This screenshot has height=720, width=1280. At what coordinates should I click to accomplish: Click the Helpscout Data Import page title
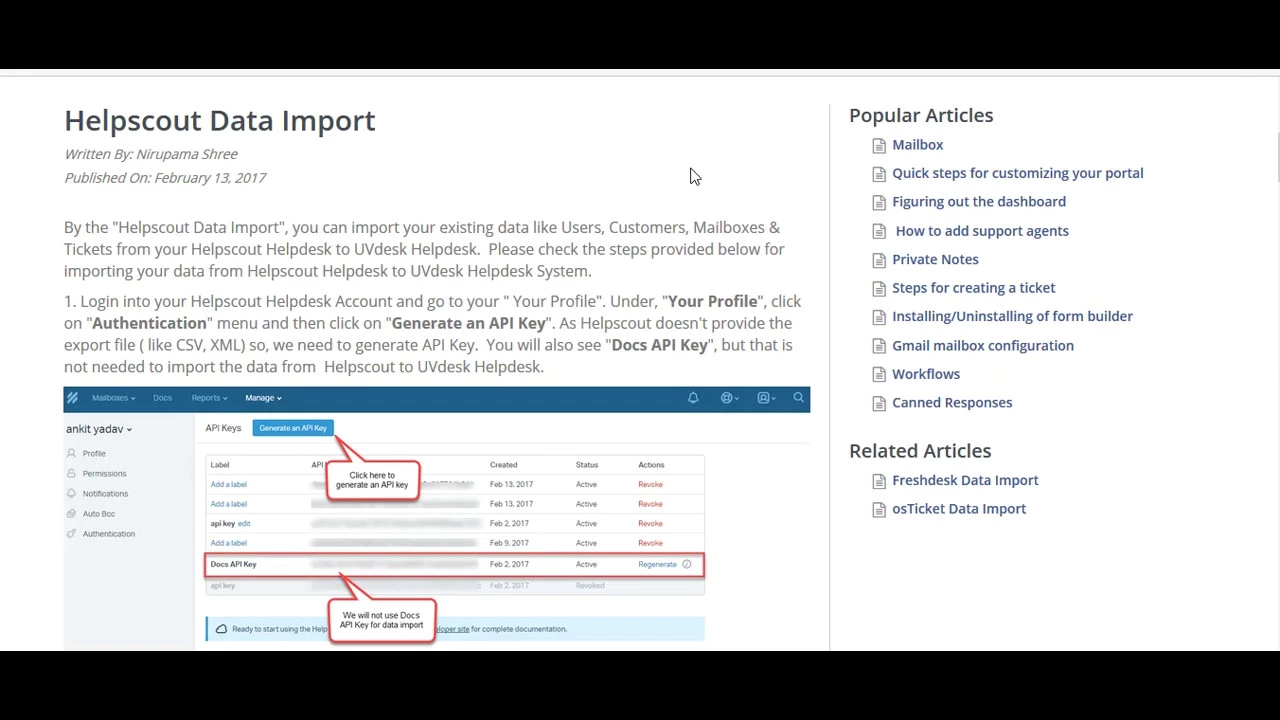220,121
